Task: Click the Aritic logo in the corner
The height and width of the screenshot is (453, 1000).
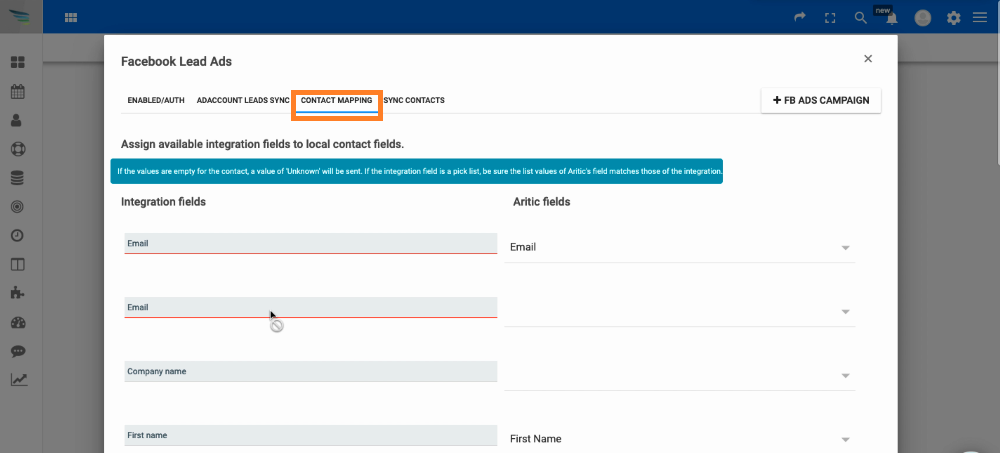Action: [21, 17]
